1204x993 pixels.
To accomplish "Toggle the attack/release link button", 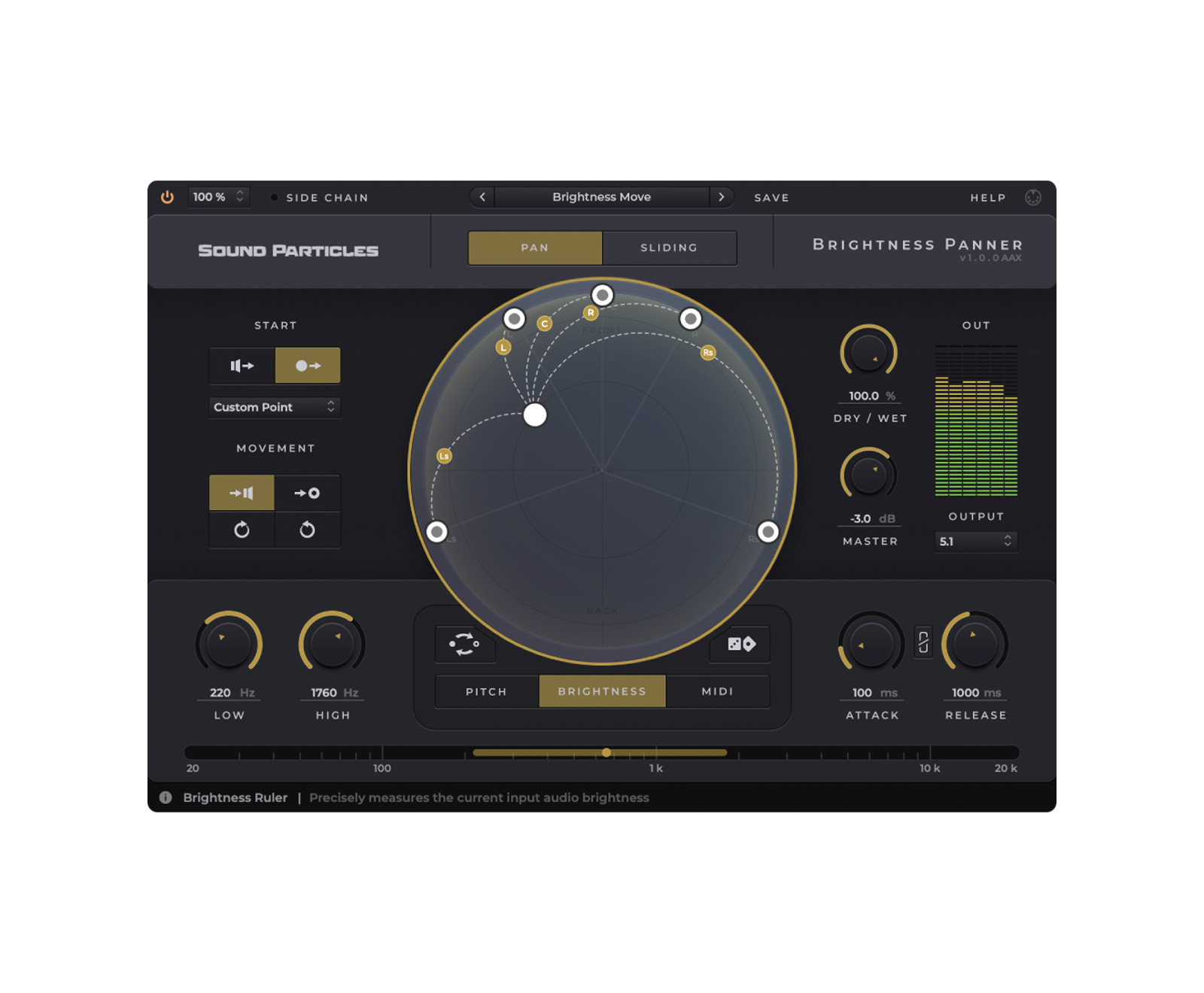I will [x=923, y=642].
